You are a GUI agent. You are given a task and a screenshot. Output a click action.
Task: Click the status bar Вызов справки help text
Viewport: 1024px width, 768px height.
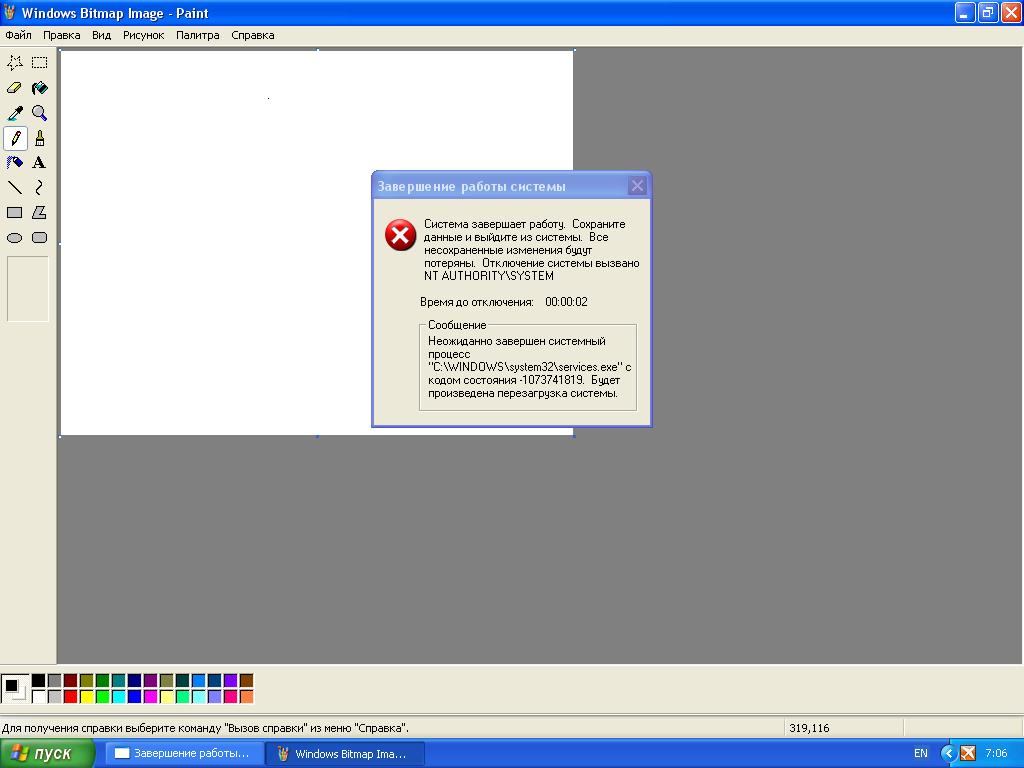[205, 728]
